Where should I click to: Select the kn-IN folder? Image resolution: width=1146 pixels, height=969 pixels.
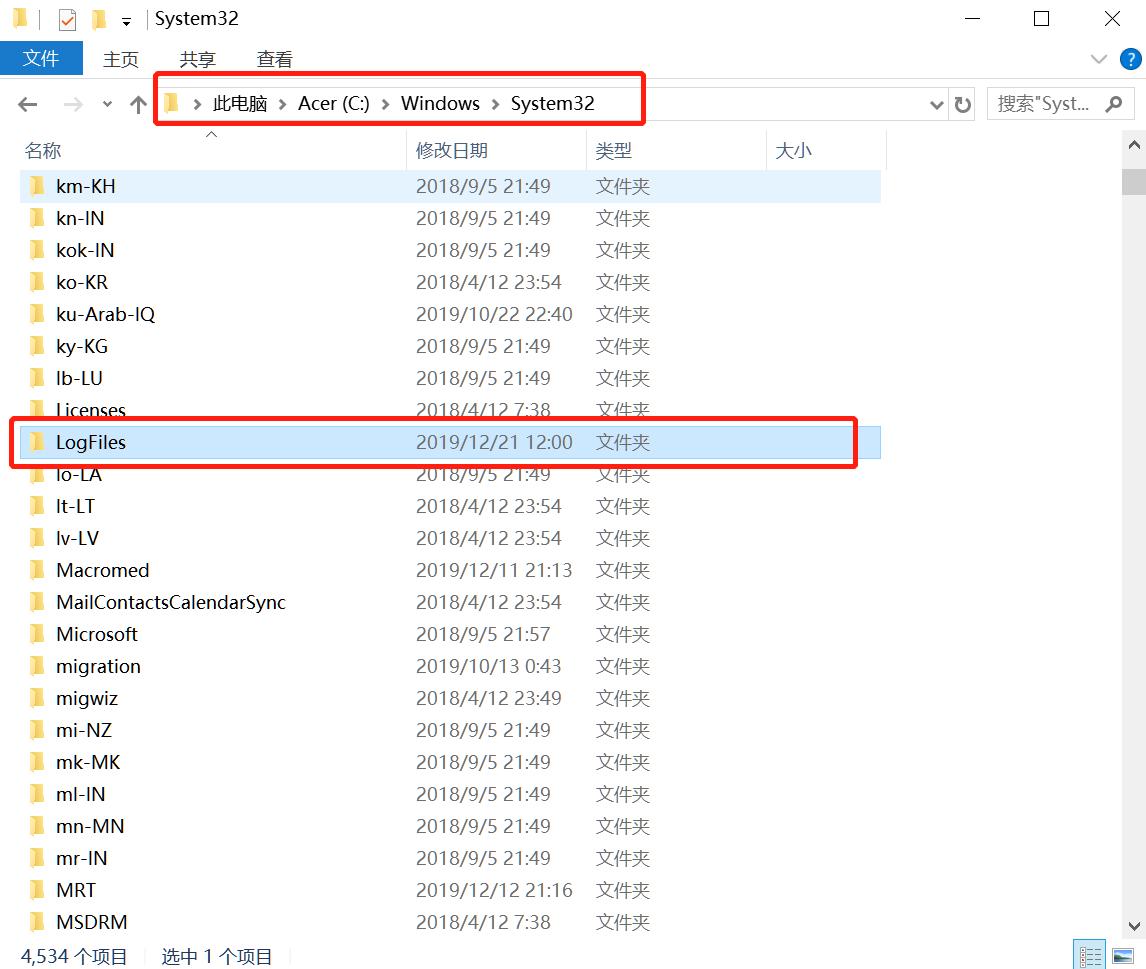pos(450,218)
